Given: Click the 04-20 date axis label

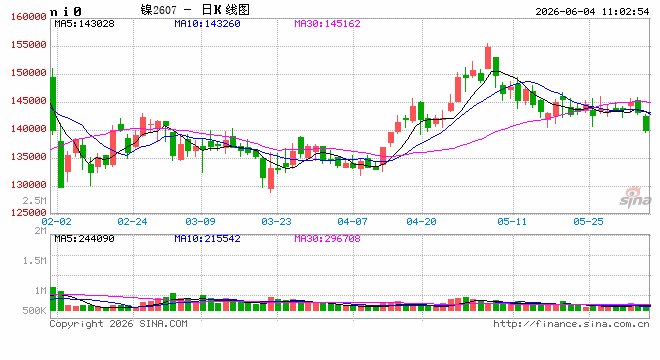Looking at the screenshot, I should point(421,221).
